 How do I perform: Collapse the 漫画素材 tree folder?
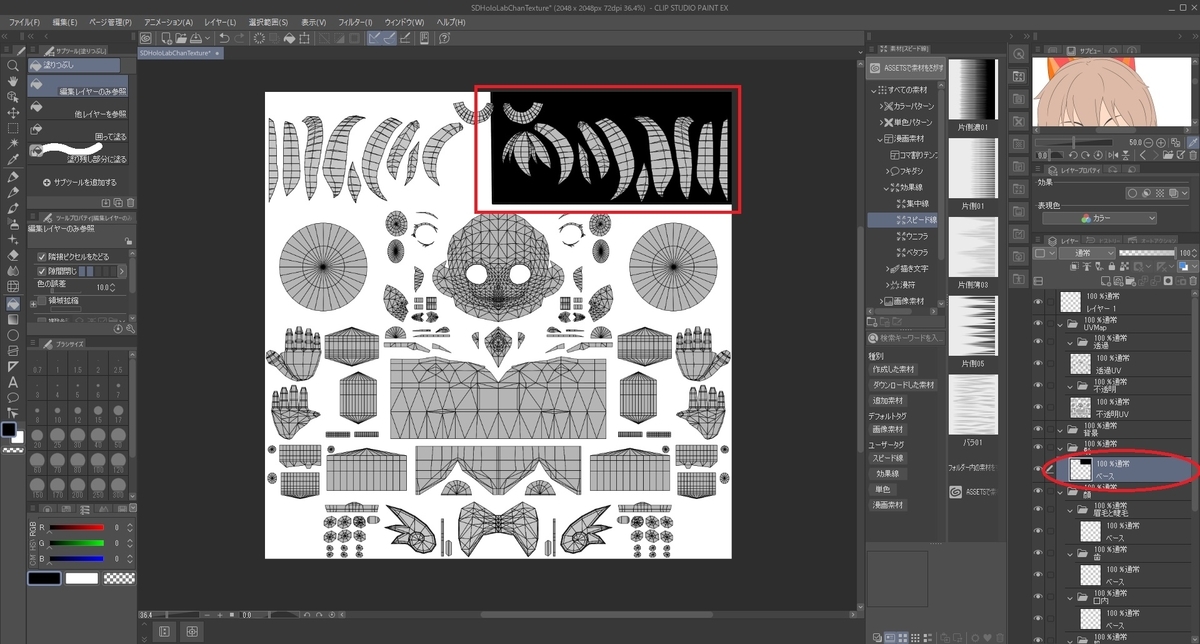[x=880, y=139]
